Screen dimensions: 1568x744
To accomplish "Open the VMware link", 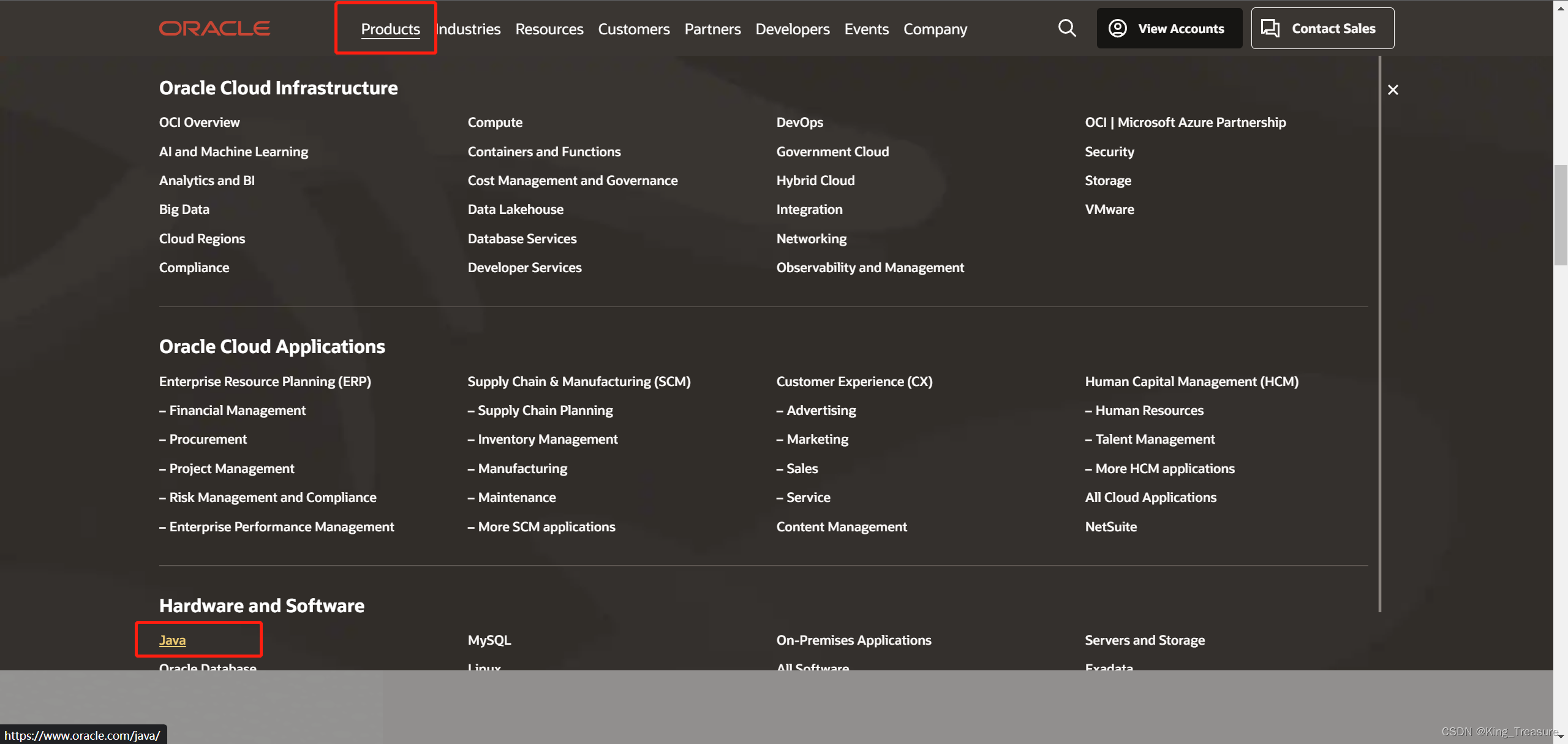I will [1109, 209].
